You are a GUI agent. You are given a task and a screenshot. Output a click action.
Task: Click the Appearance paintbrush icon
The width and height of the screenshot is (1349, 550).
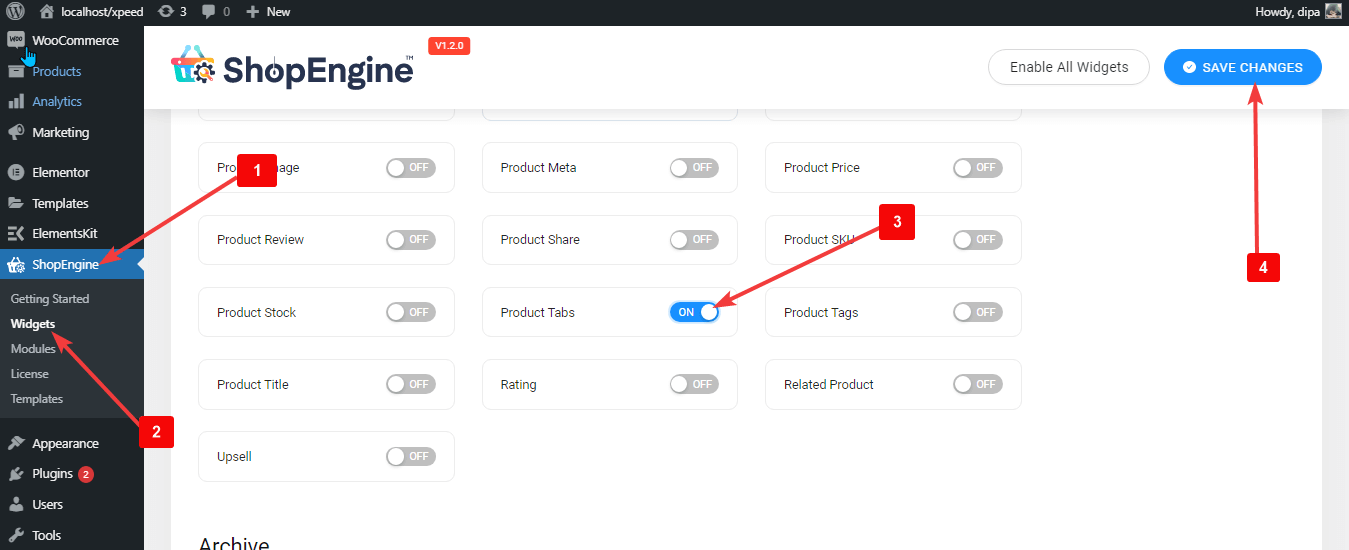click(x=16, y=443)
